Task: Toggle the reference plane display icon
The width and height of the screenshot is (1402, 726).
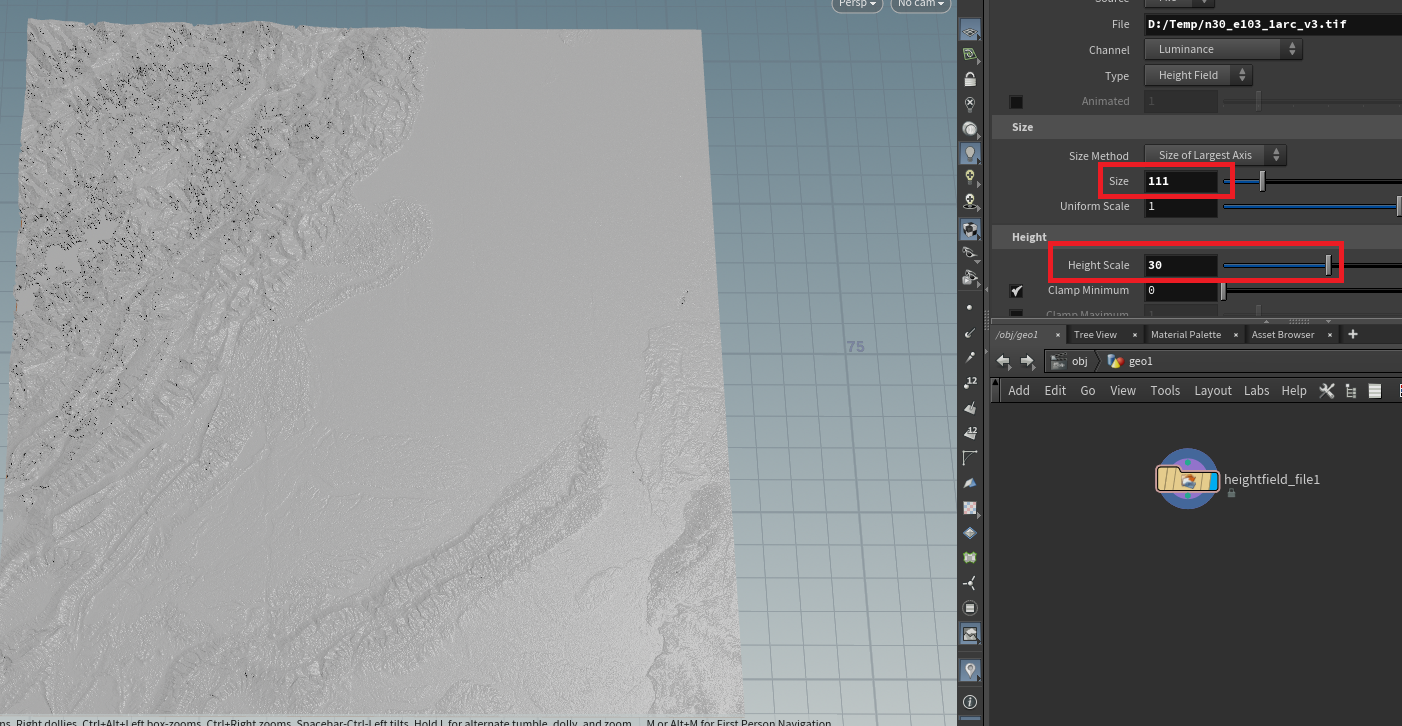Action: (969, 30)
